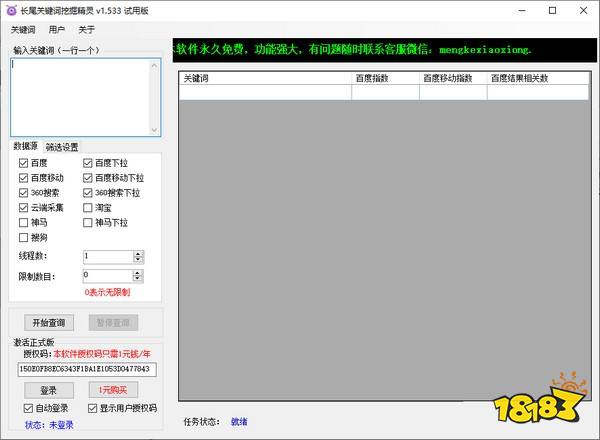Decrease the 线程数 spinner value
The width and height of the screenshot is (600, 440).
138,260
